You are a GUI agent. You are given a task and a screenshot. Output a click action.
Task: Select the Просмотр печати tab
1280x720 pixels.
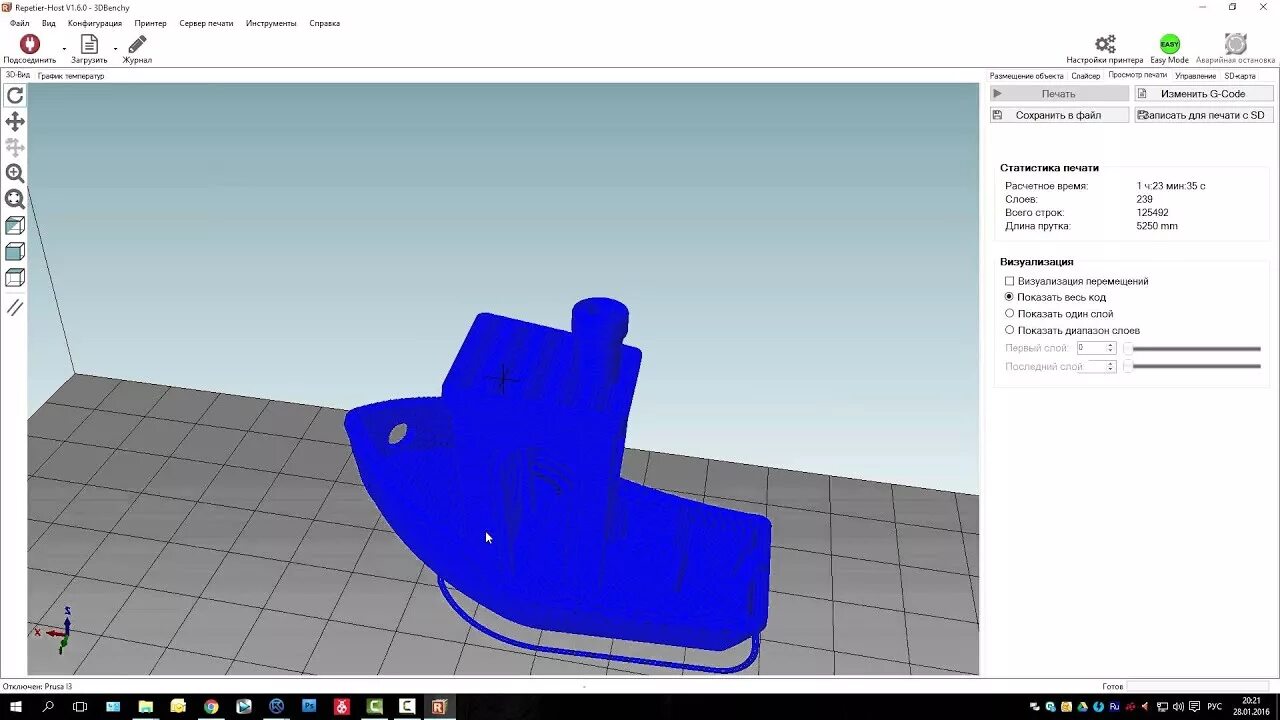pos(1137,75)
